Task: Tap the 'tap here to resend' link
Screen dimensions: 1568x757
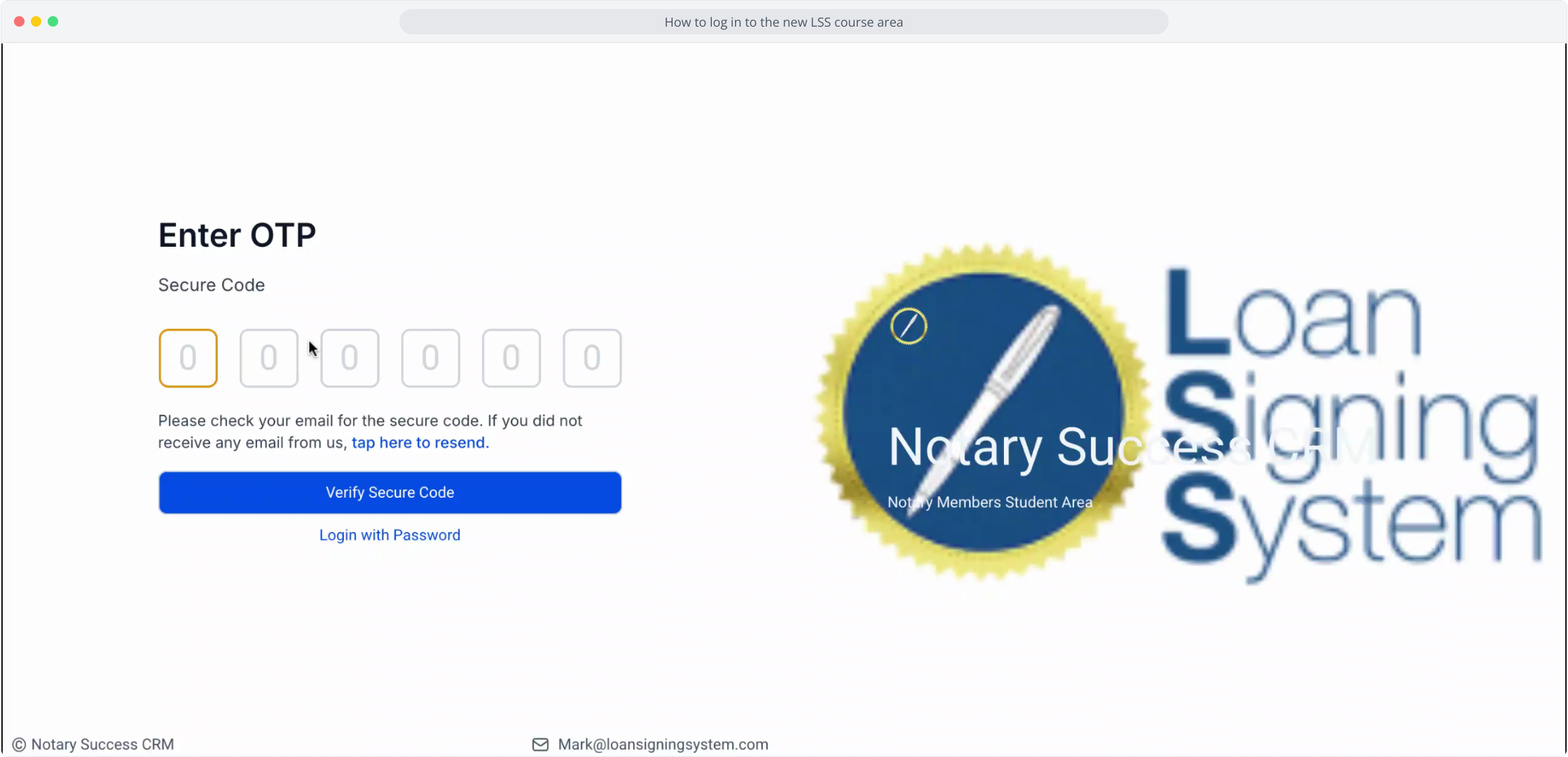Action: pos(420,442)
